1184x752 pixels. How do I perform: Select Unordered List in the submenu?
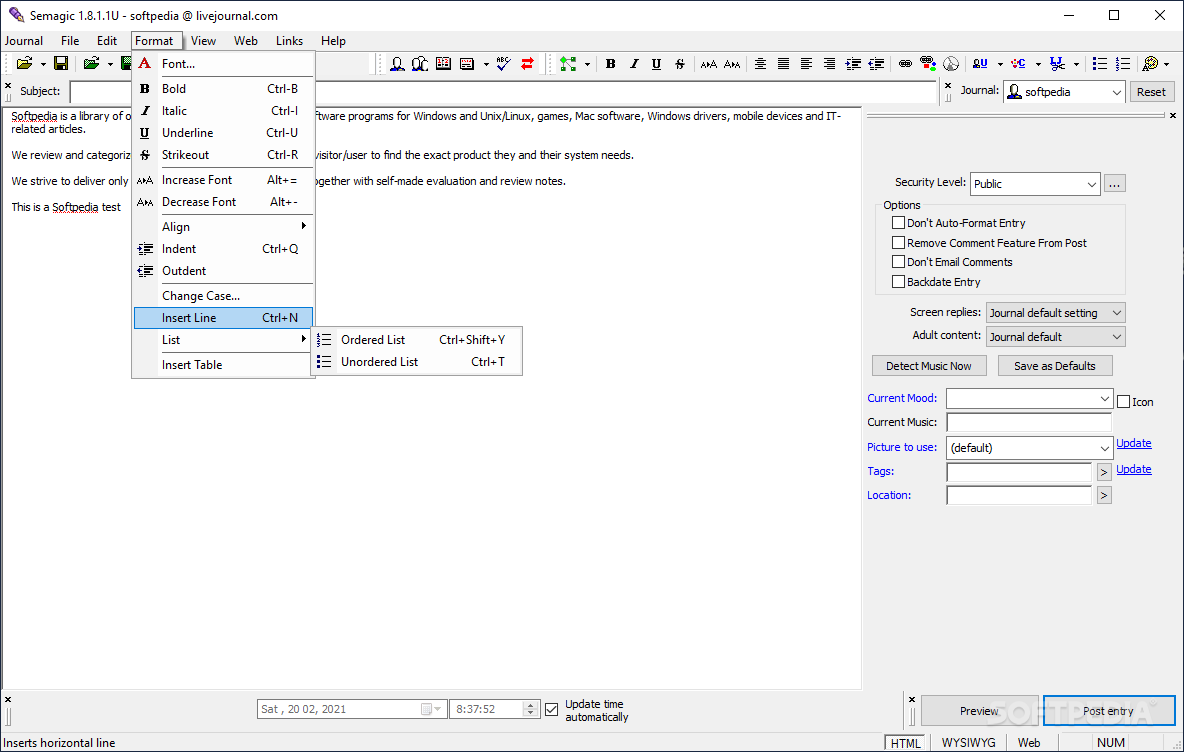(x=417, y=362)
